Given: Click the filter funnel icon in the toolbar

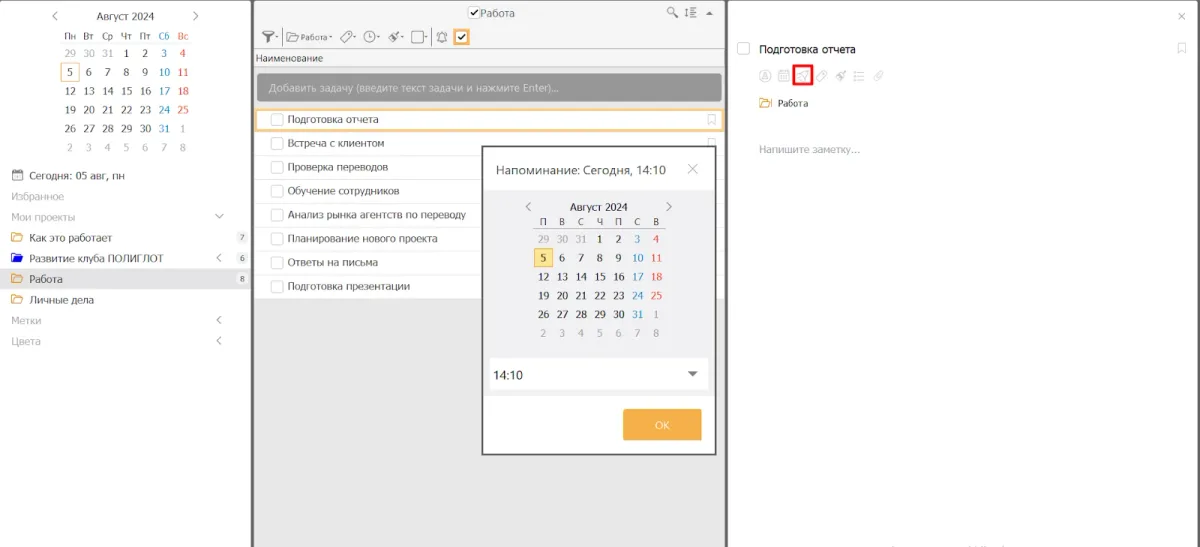Looking at the screenshot, I should click(268, 37).
